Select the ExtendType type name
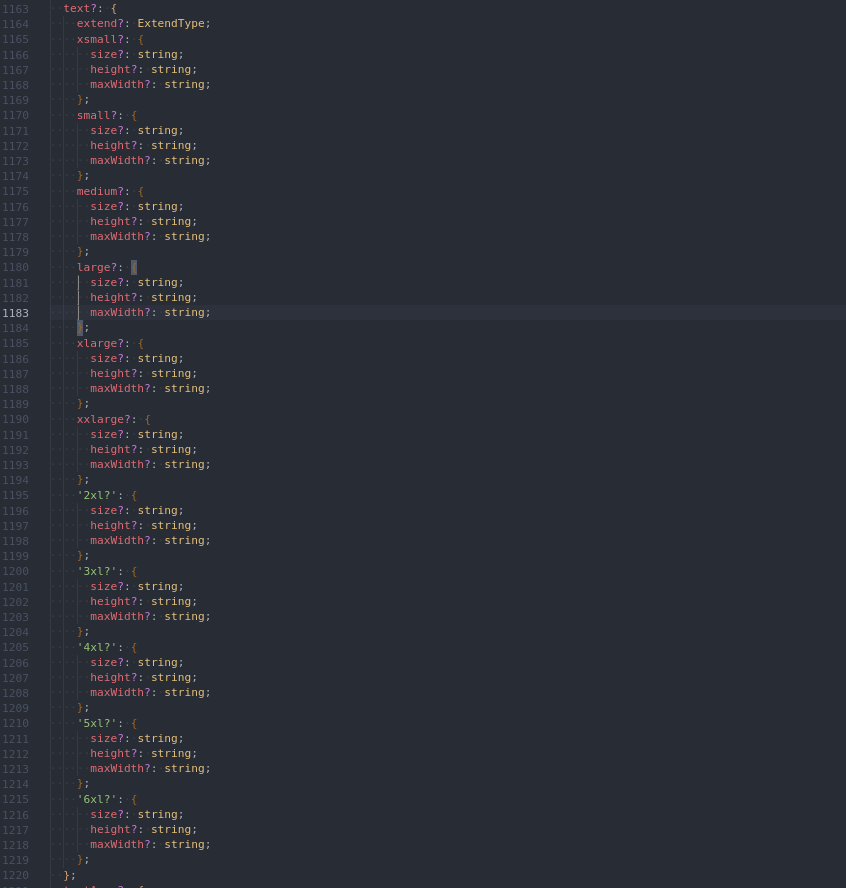The height and width of the screenshot is (888, 846). coord(171,24)
